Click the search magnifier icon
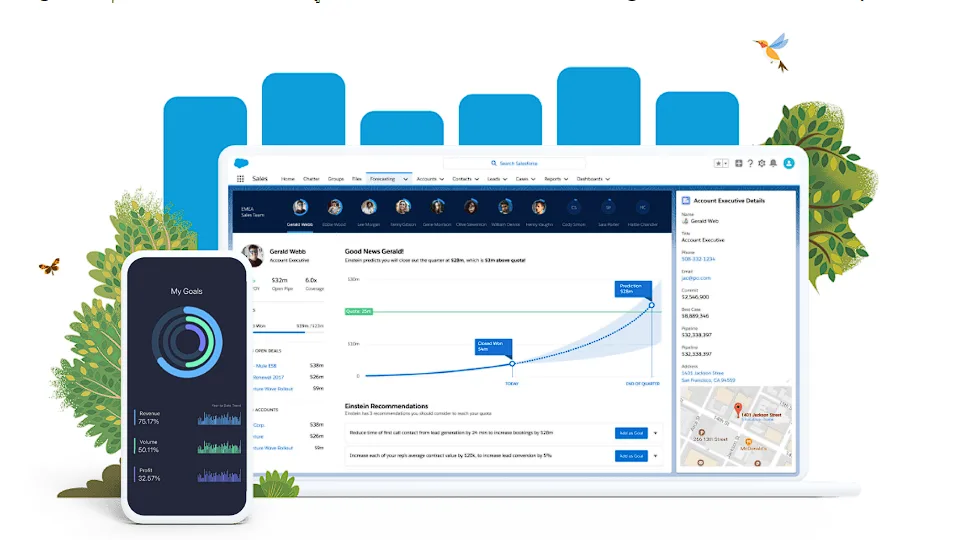 click(x=494, y=163)
